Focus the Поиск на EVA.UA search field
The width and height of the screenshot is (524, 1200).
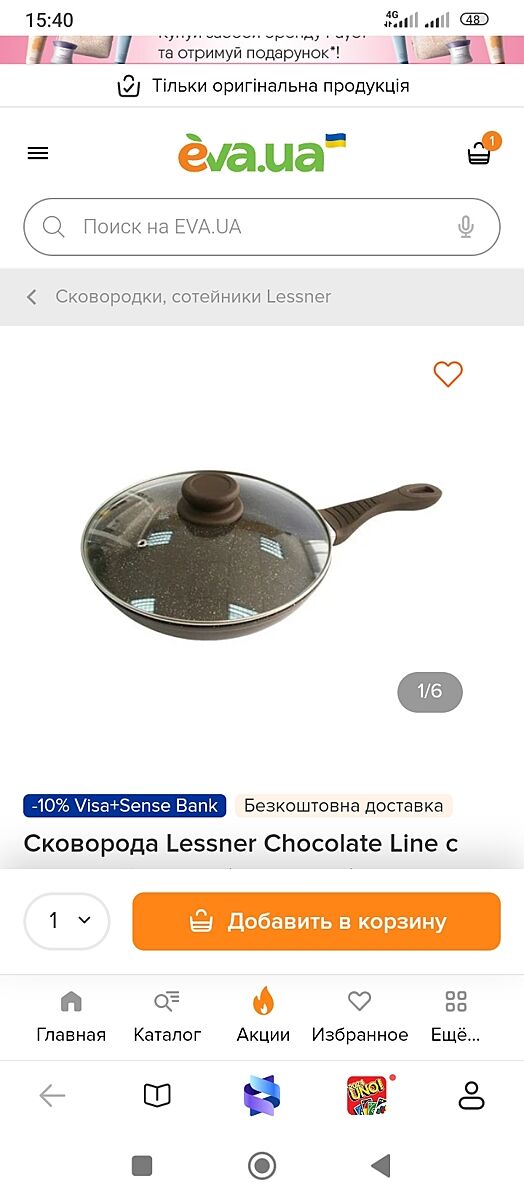[x=262, y=227]
